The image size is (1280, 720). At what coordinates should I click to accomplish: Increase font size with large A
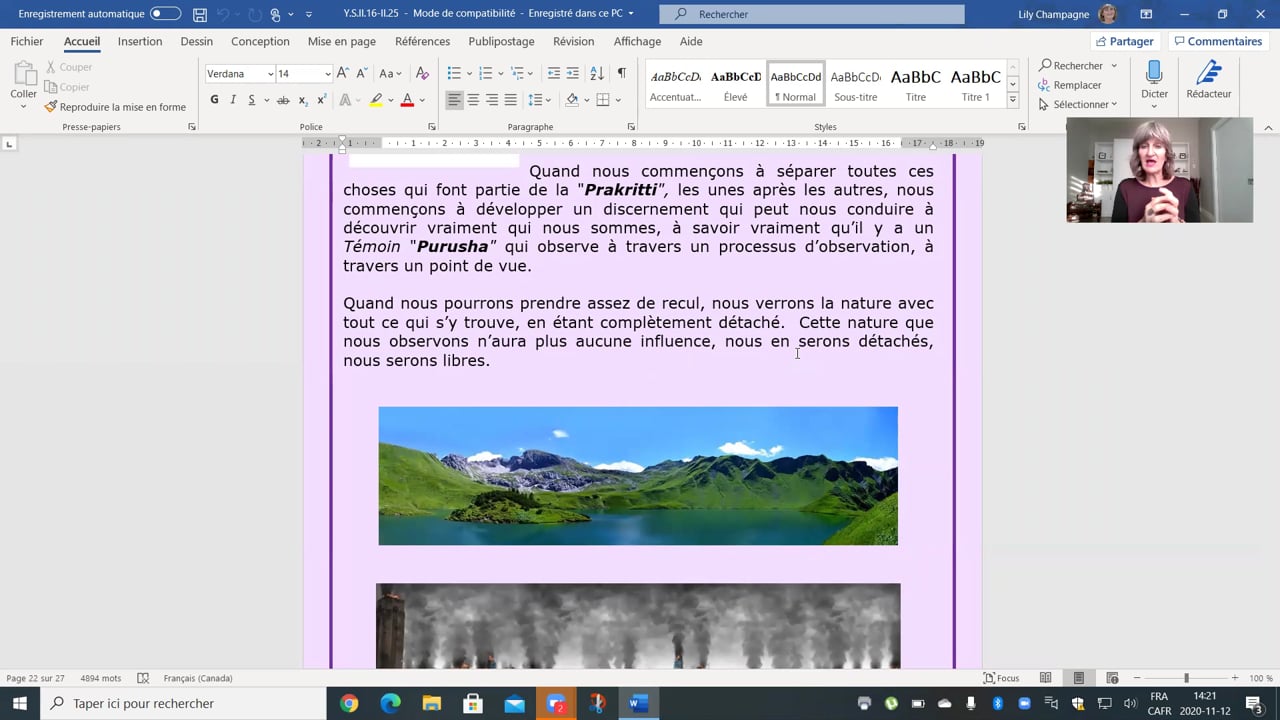pyautogui.click(x=342, y=73)
